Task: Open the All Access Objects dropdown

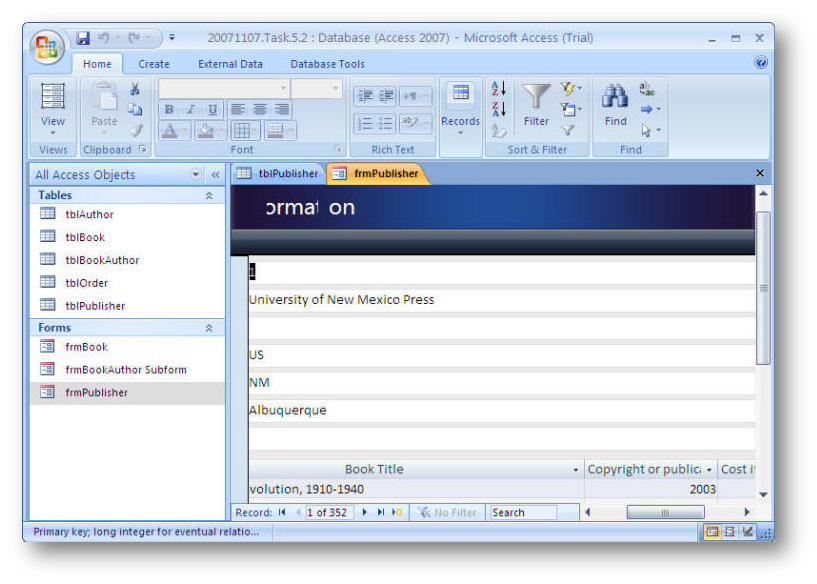Action: (196, 175)
